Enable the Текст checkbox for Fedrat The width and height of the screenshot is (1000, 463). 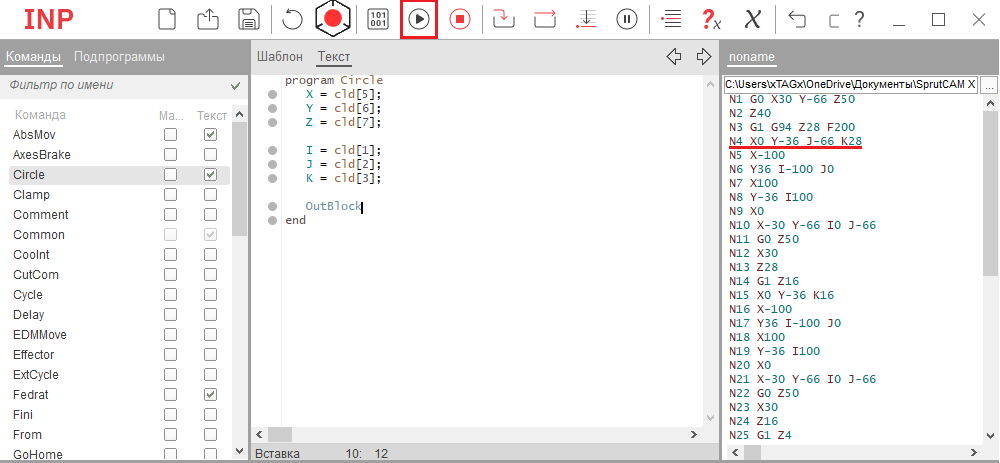(210, 395)
